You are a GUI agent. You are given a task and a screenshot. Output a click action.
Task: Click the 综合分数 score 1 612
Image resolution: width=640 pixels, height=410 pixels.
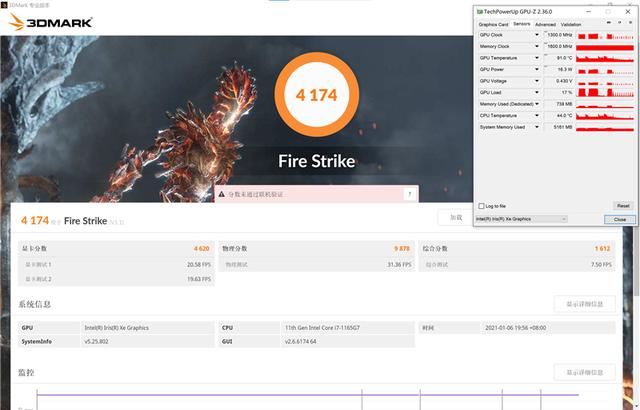tap(602, 248)
